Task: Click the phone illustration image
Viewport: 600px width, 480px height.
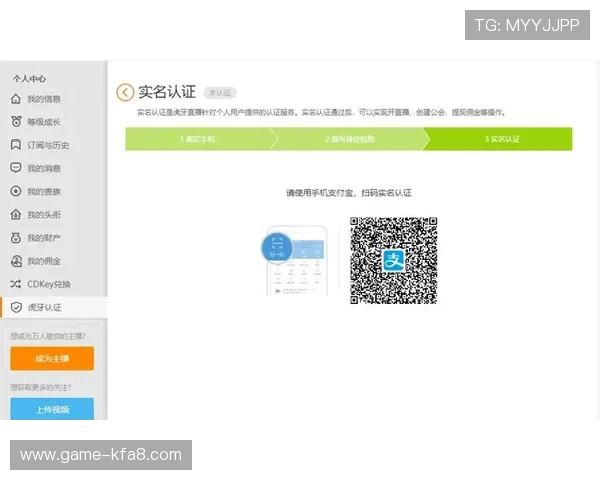Action: tap(295, 261)
